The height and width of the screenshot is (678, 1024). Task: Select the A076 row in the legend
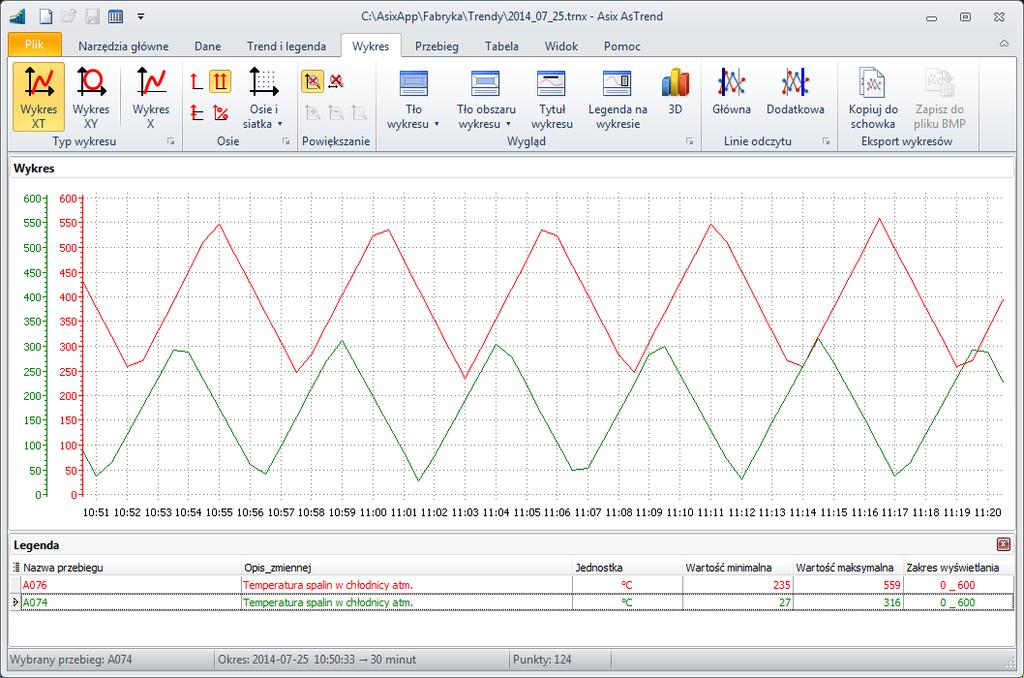click(x=512, y=585)
